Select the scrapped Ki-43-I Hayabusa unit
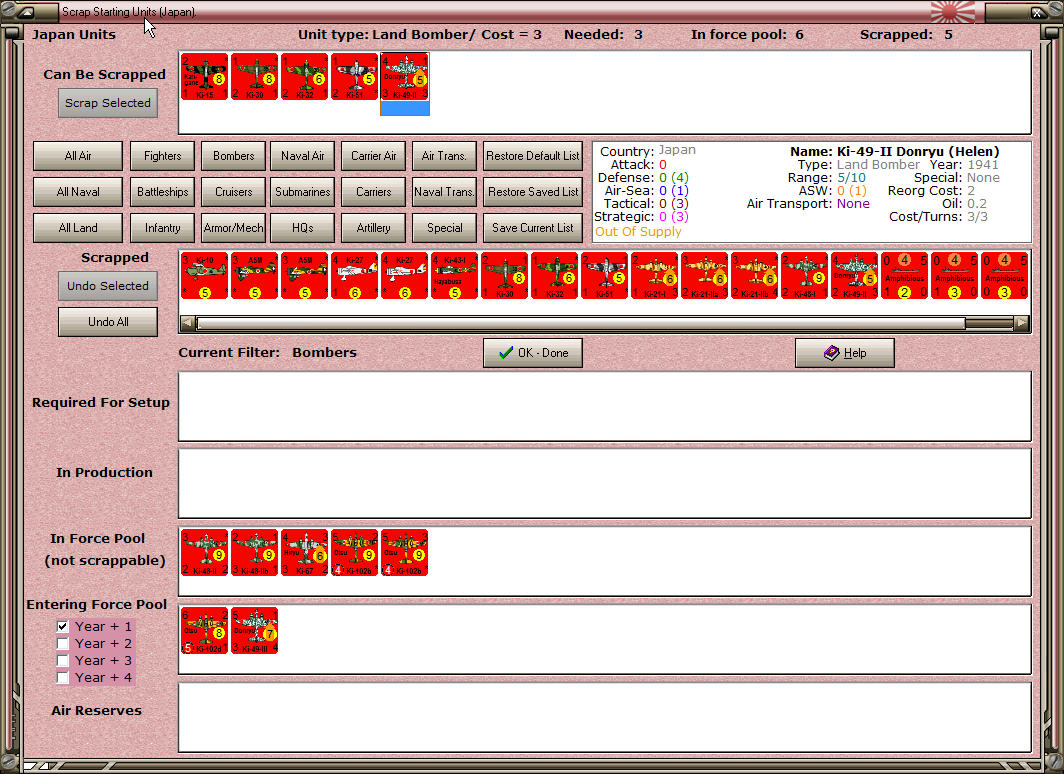Image resolution: width=1064 pixels, height=774 pixels. 455,275
